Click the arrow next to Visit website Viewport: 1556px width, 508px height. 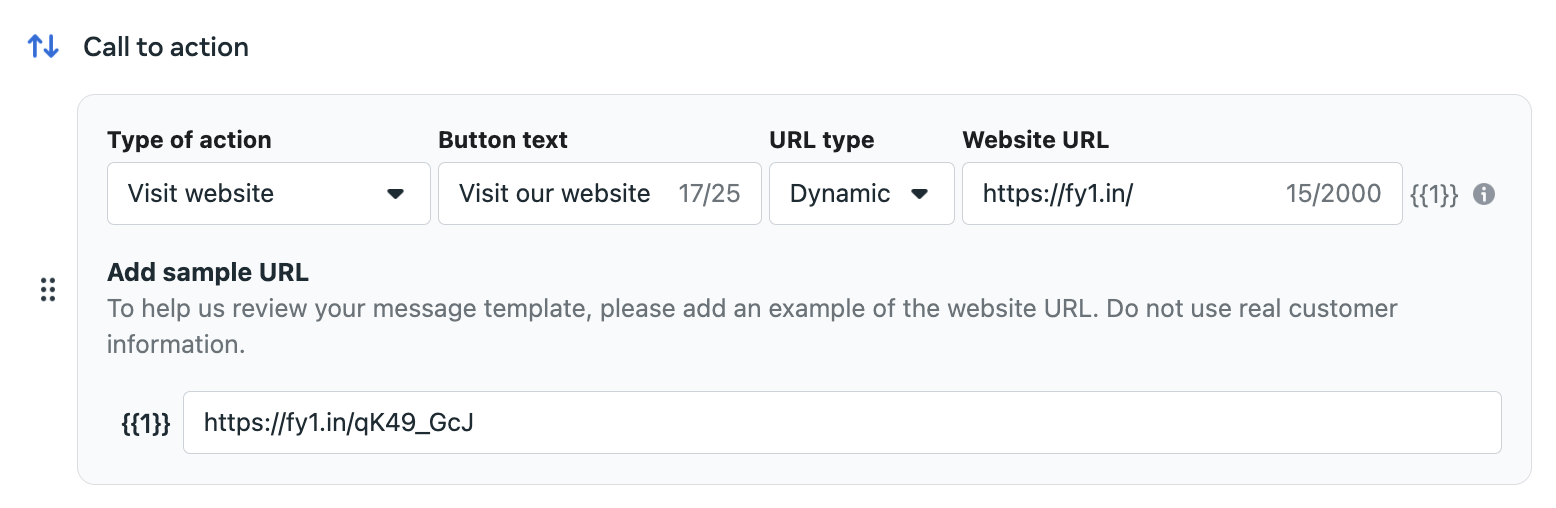[396, 194]
